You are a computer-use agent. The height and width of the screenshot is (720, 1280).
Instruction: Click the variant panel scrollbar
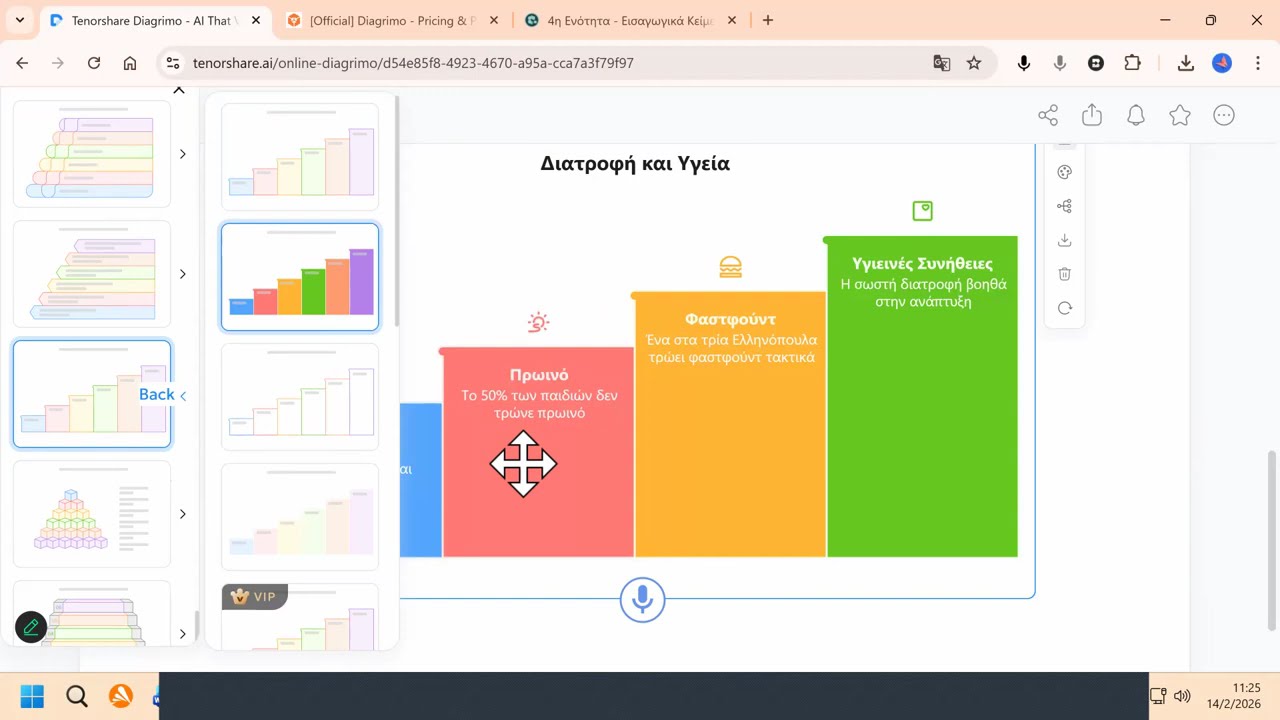tap(397, 210)
